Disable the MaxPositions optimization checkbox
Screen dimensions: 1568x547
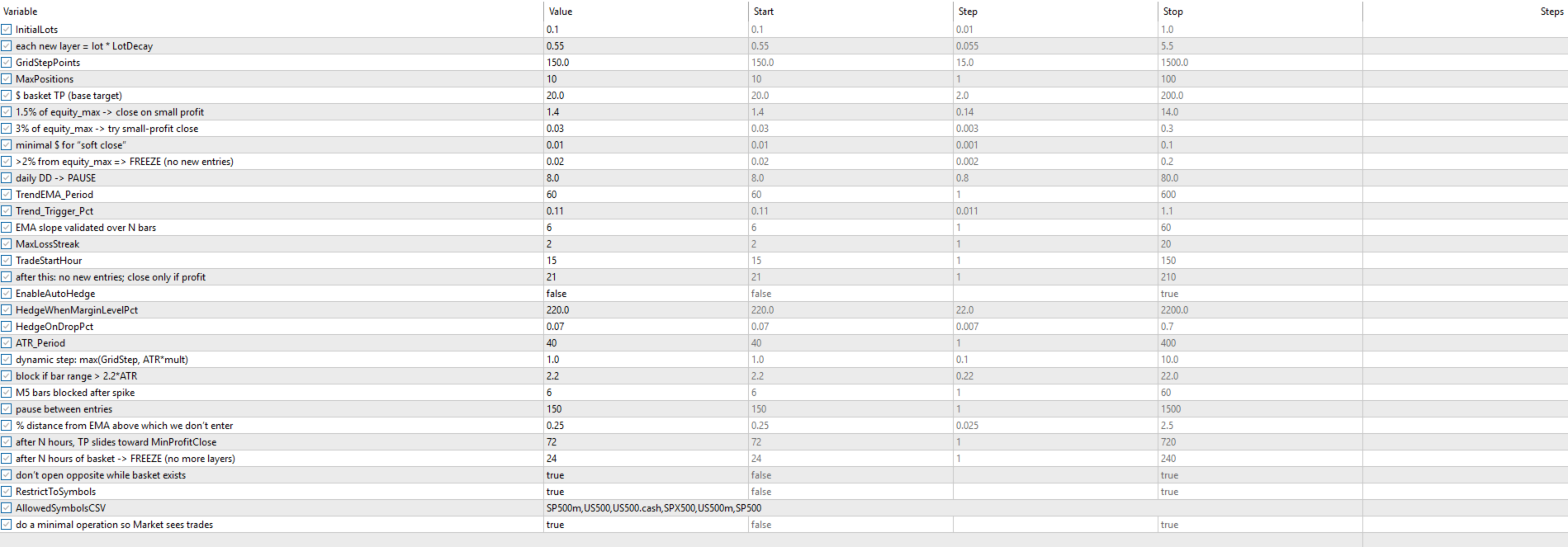pos(7,79)
